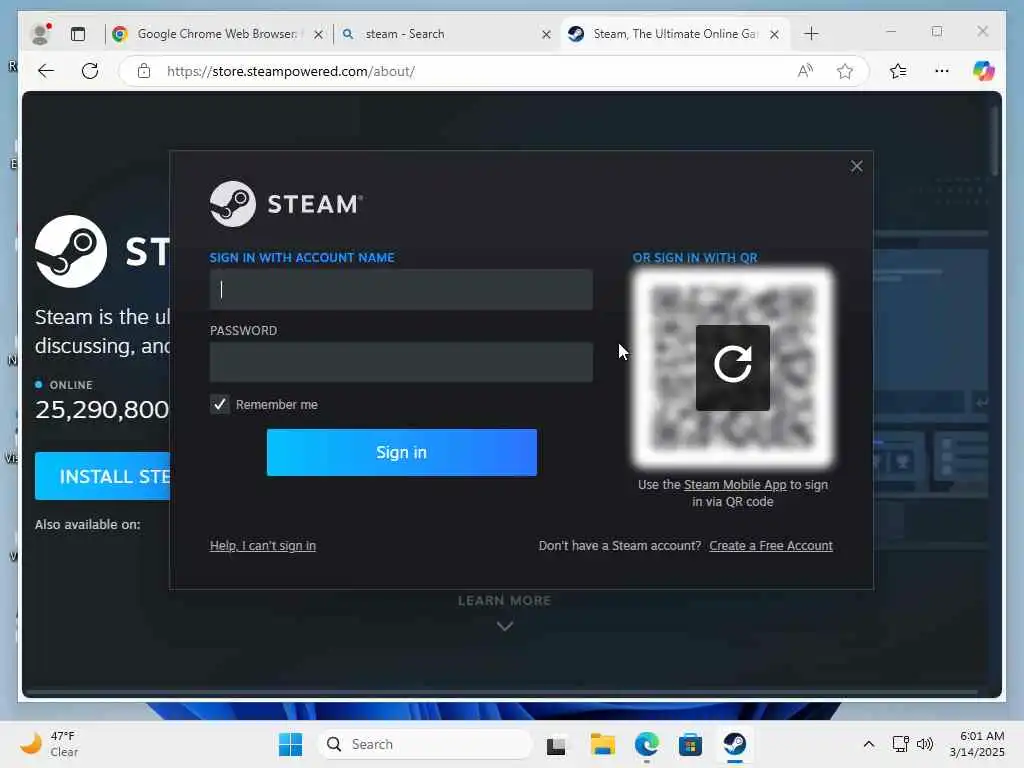Click the blue Sign in button
The width and height of the screenshot is (1024, 768).
[x=402, y=452]
